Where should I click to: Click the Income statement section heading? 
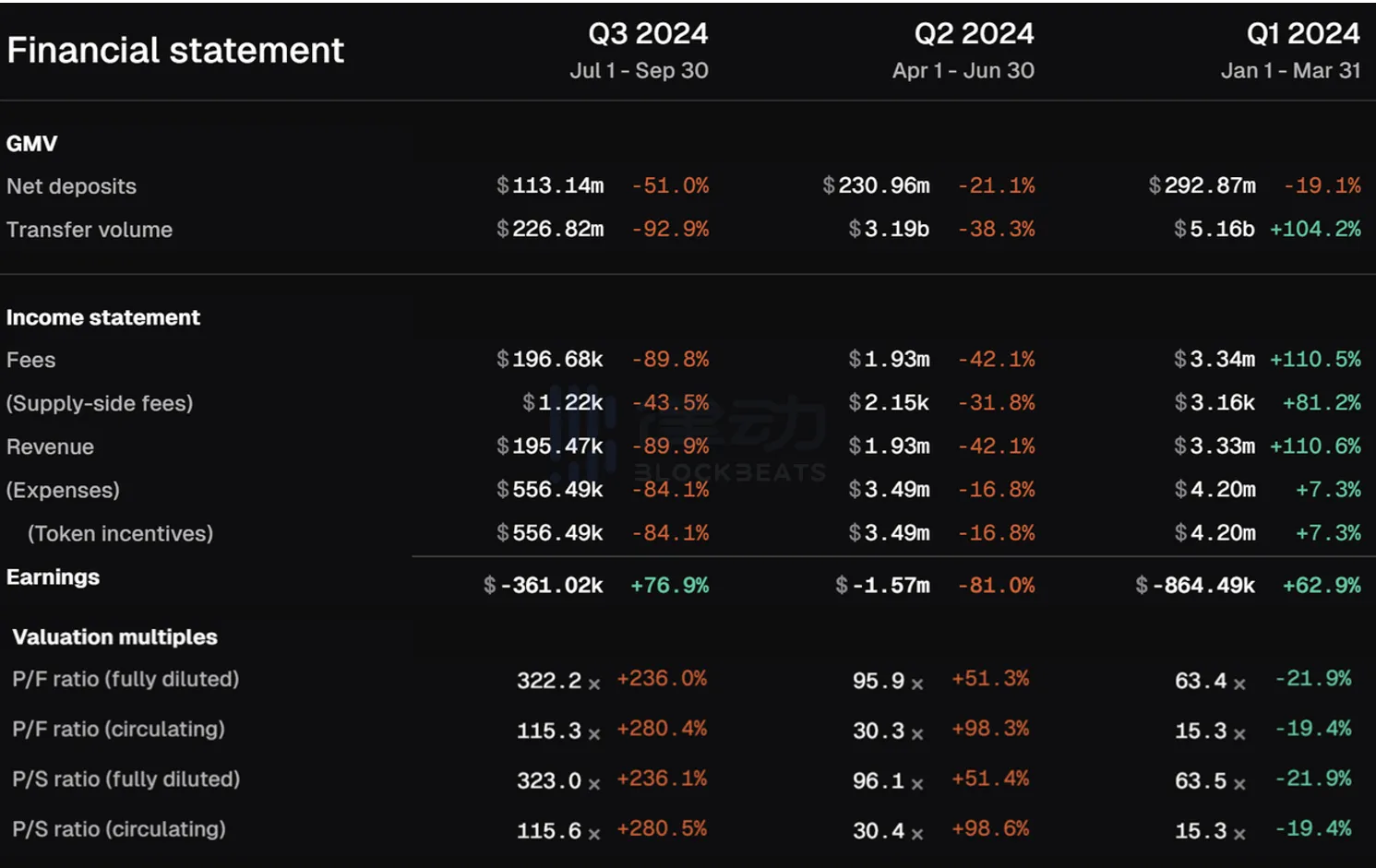(x=103, y=317)
